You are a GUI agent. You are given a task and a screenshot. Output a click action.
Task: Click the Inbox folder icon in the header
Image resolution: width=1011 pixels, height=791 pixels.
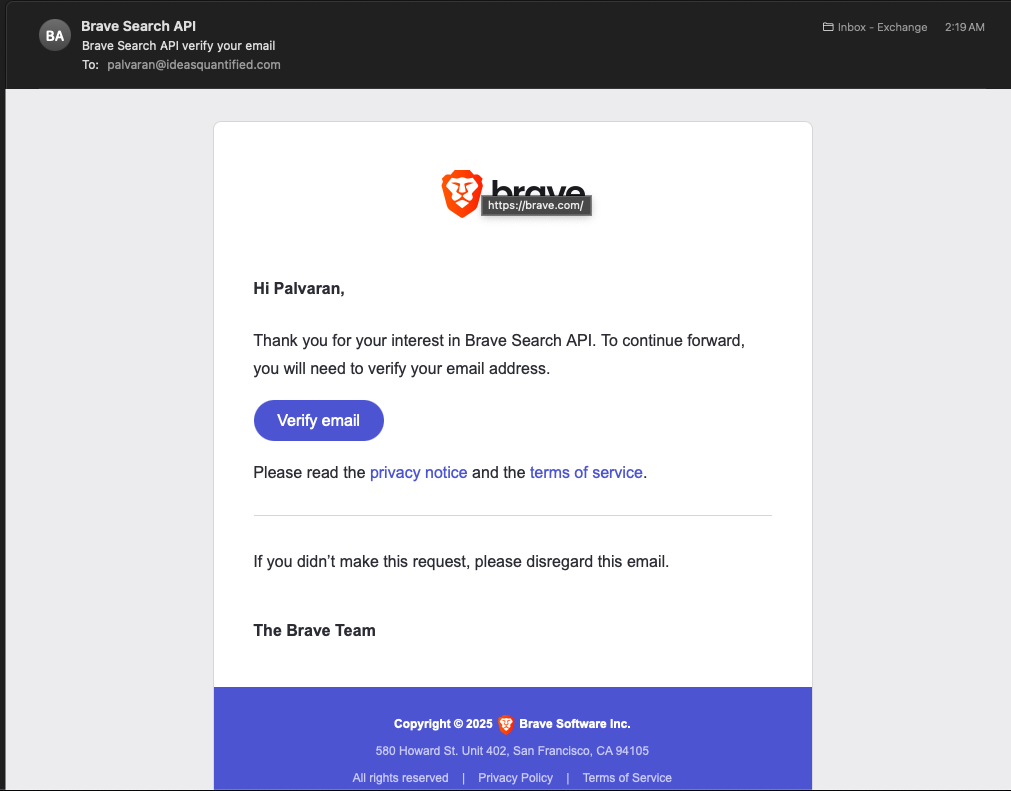pos(828,27)
